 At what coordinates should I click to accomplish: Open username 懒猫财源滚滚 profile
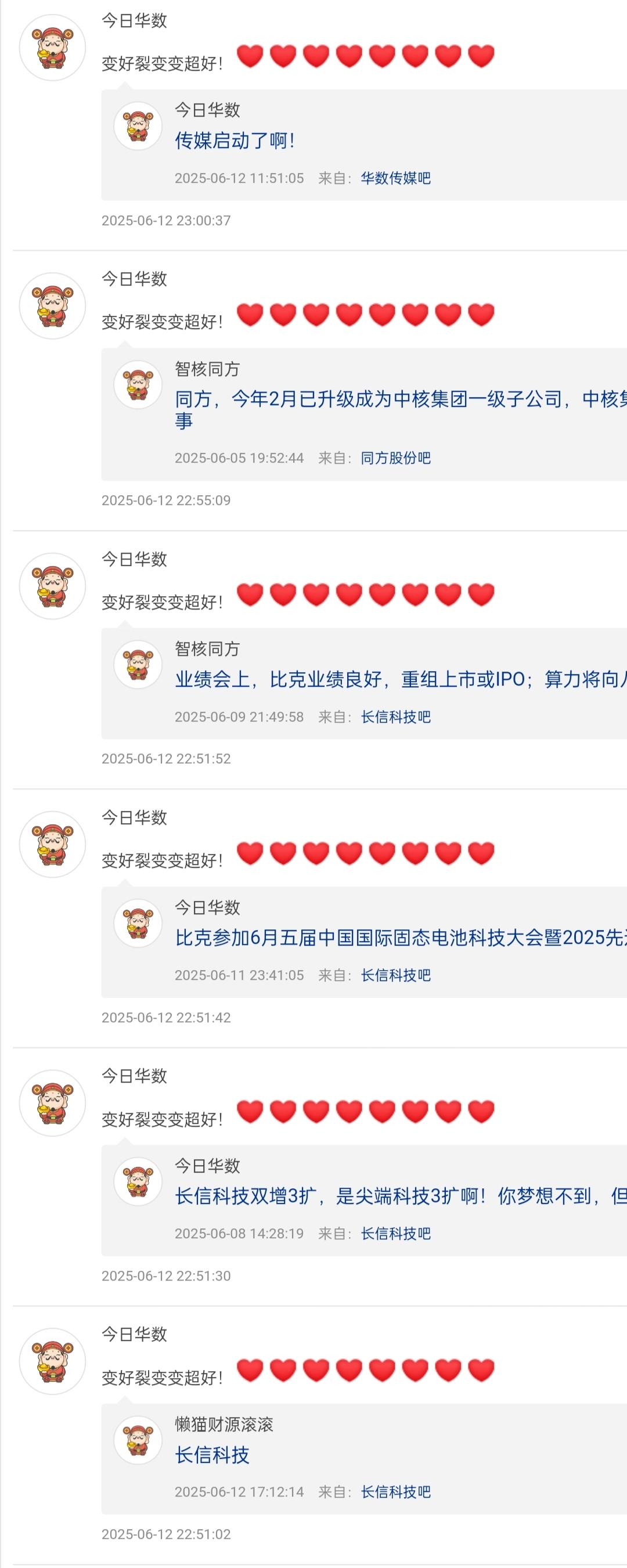click(x=224, y=1425)
